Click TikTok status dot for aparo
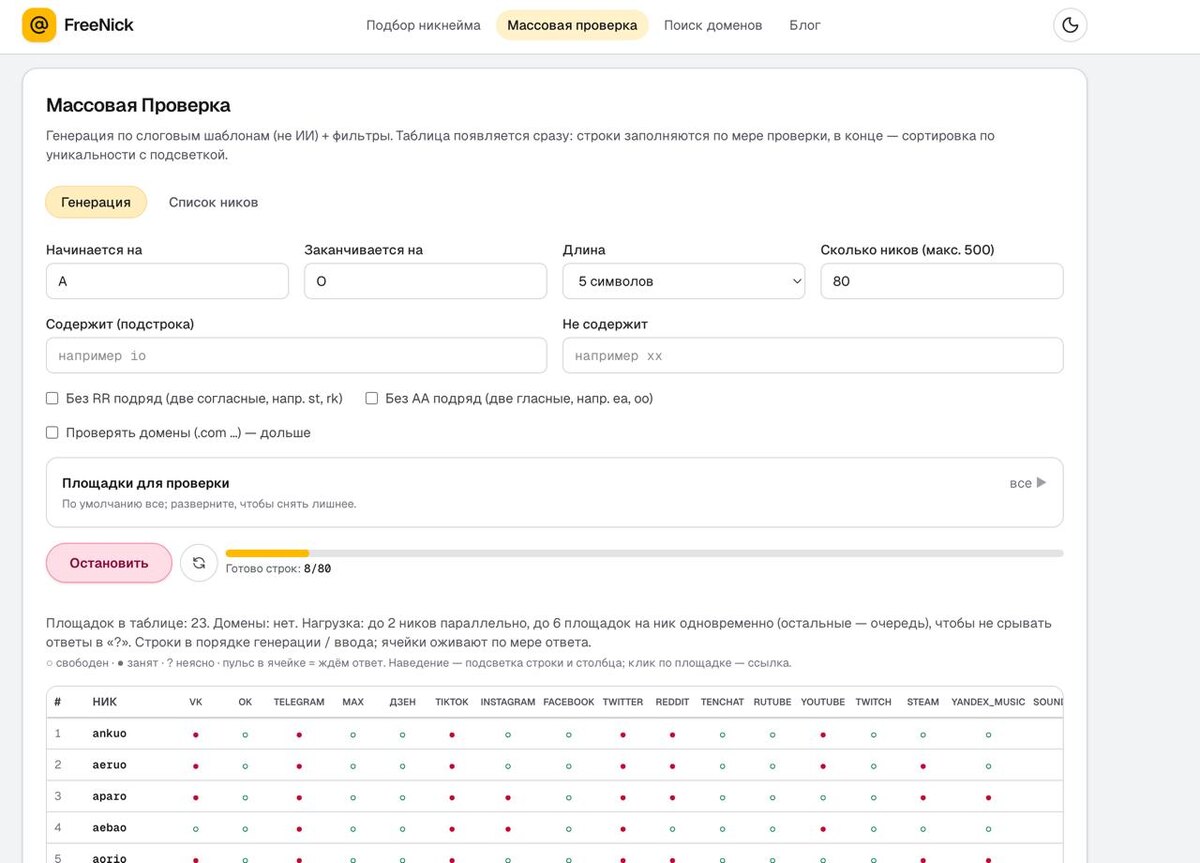 coord(452,798)
